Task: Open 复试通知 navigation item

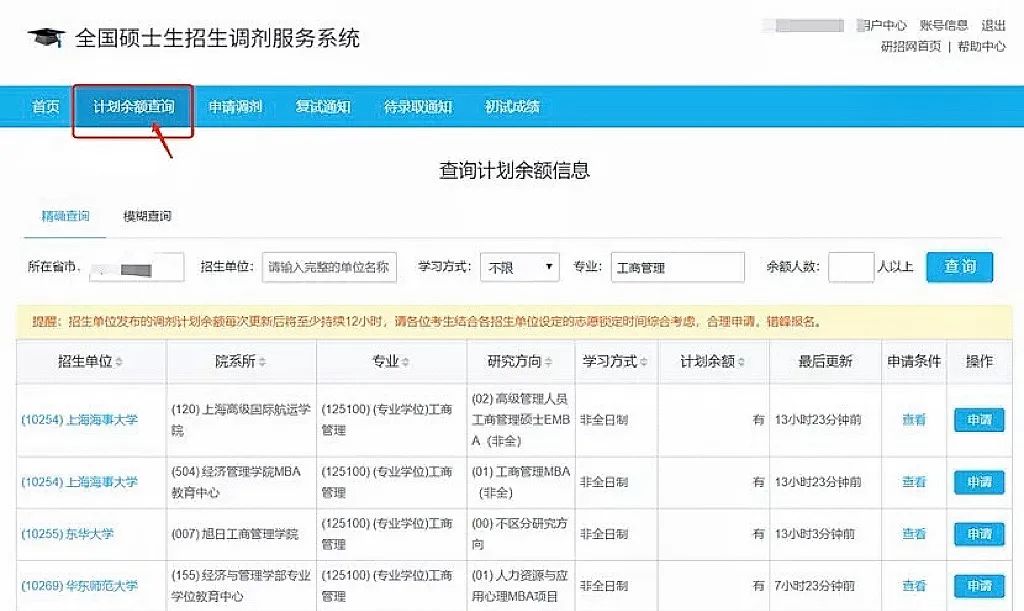Action: (323, 107)
